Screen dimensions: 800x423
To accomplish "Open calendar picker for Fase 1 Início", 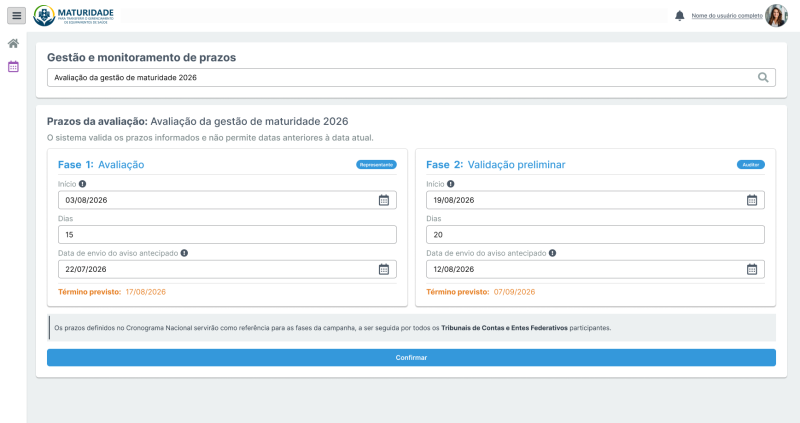I will 384,200.
